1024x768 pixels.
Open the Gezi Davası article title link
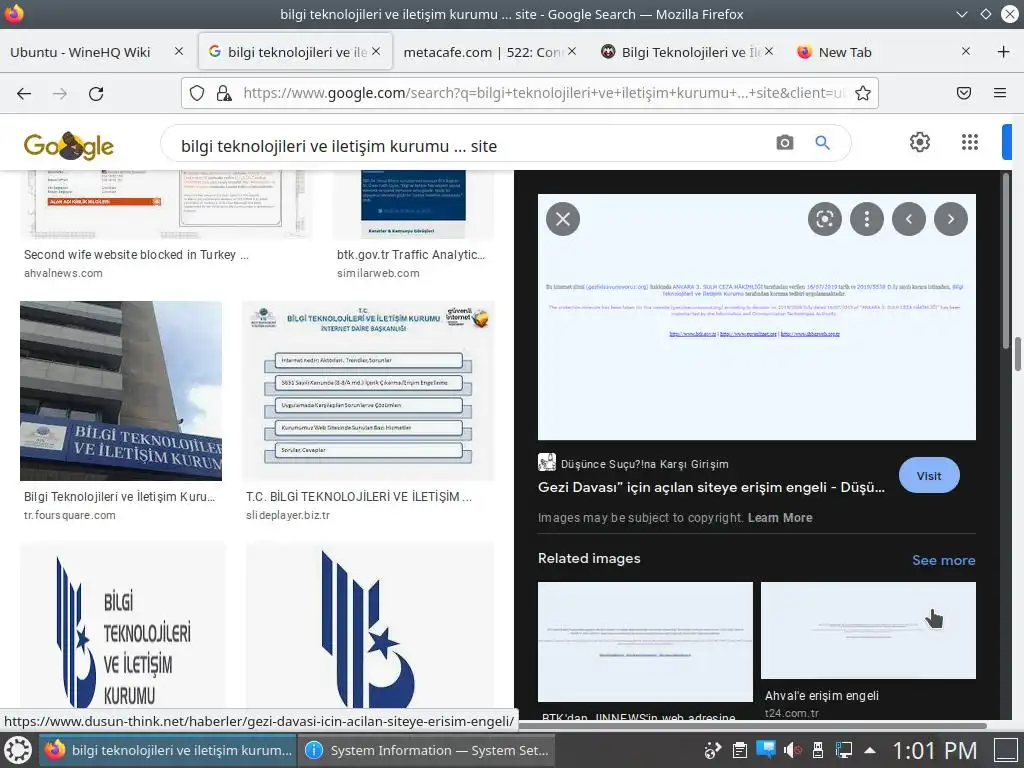[711, 487]
